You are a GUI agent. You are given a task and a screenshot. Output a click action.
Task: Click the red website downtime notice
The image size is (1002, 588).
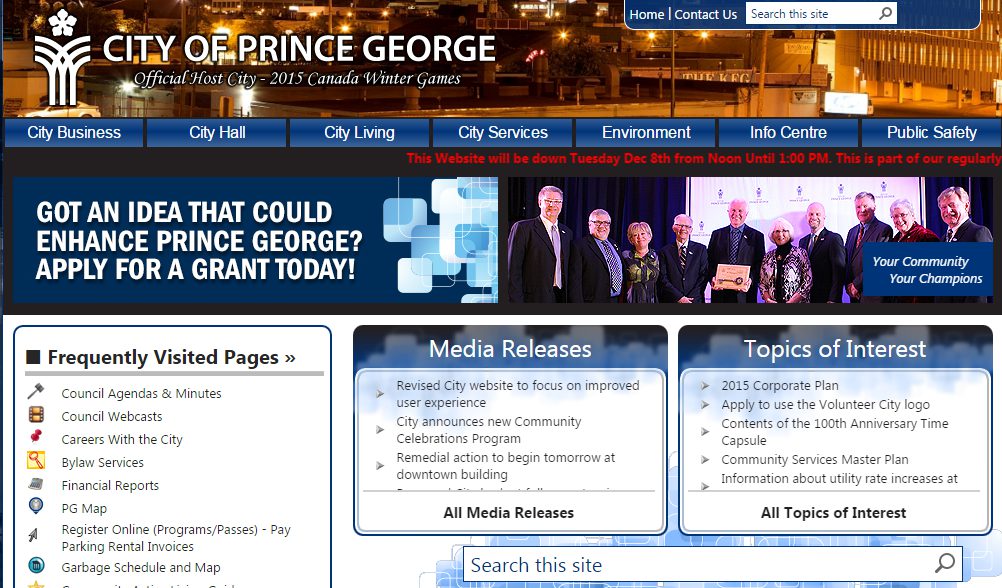pos(704,158)
